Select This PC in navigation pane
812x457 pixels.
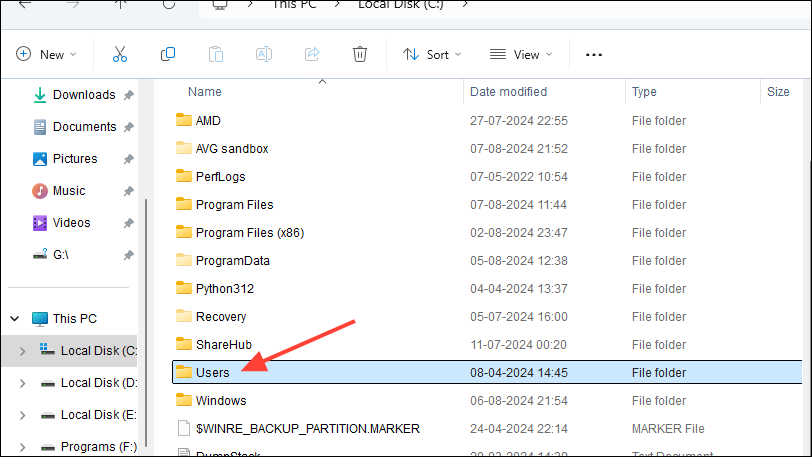[65, 319]
